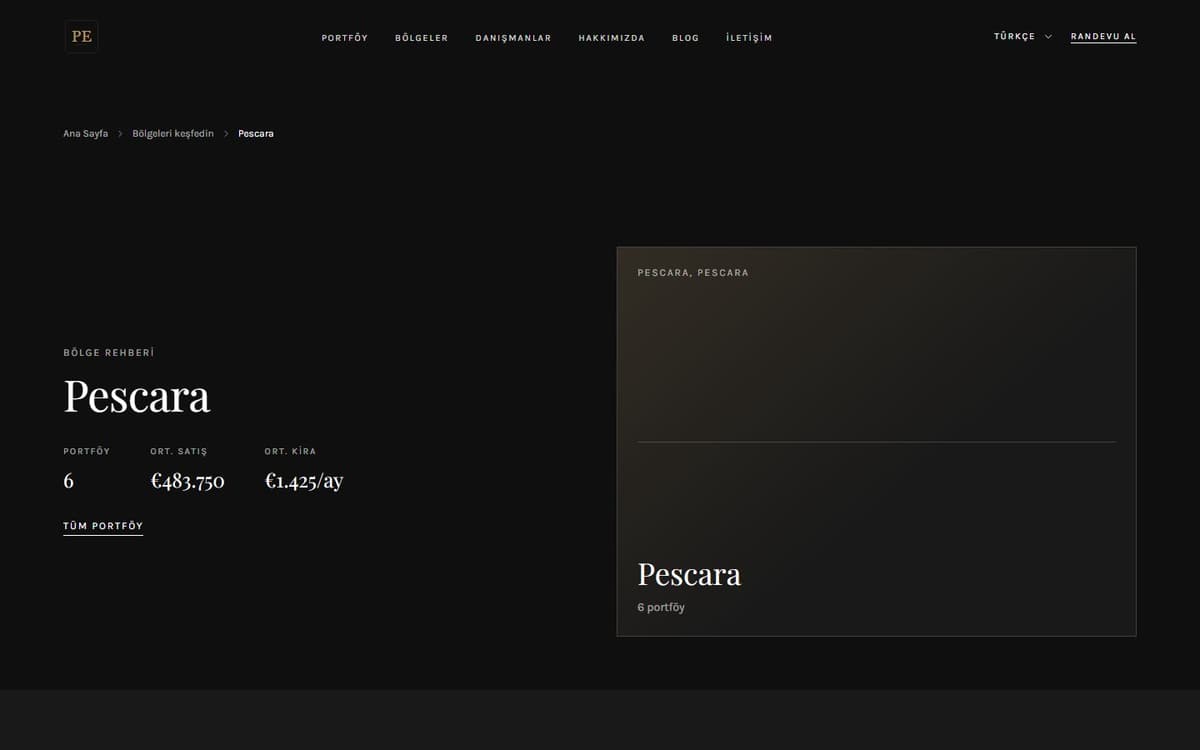Open the Portföy menu item

(345, 38)
